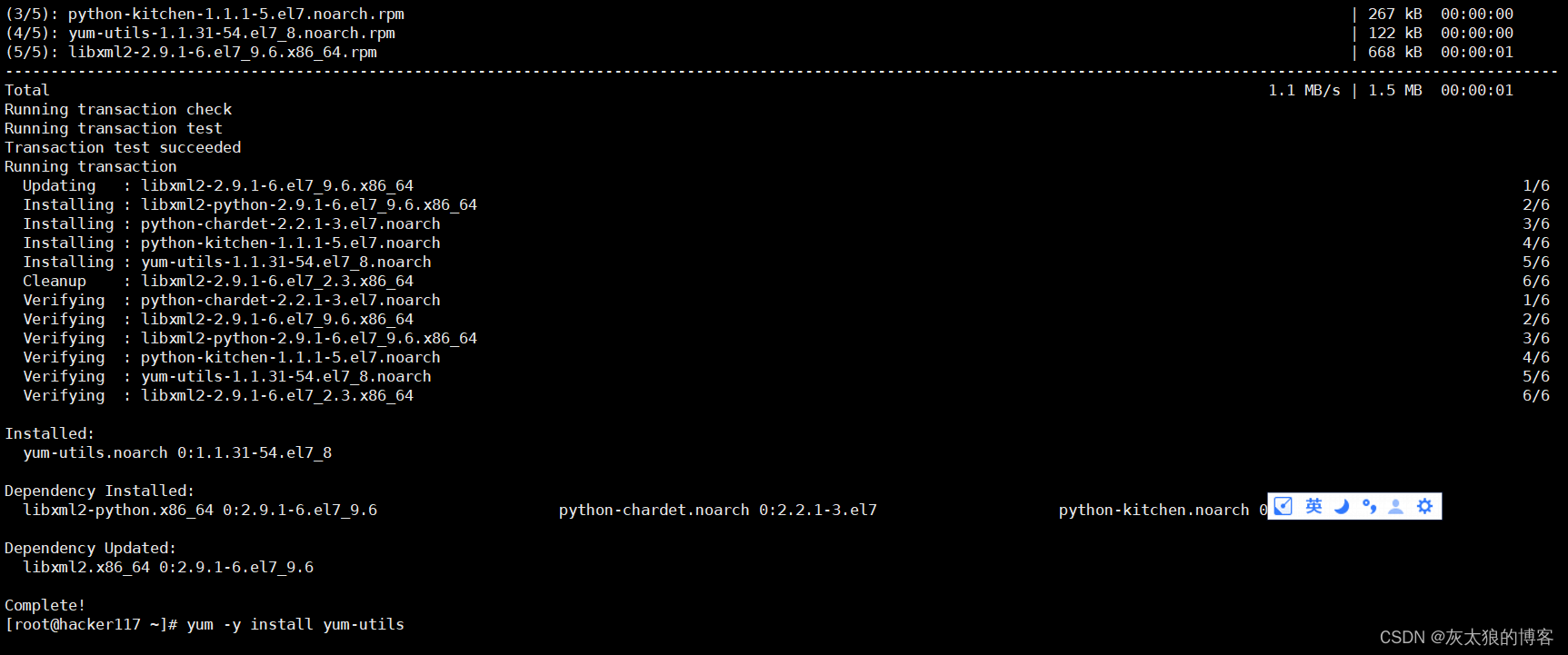Viewport: 1568px width, 655px height.
Task: Click the '267 kB' size value
Action: (1395, 14)
